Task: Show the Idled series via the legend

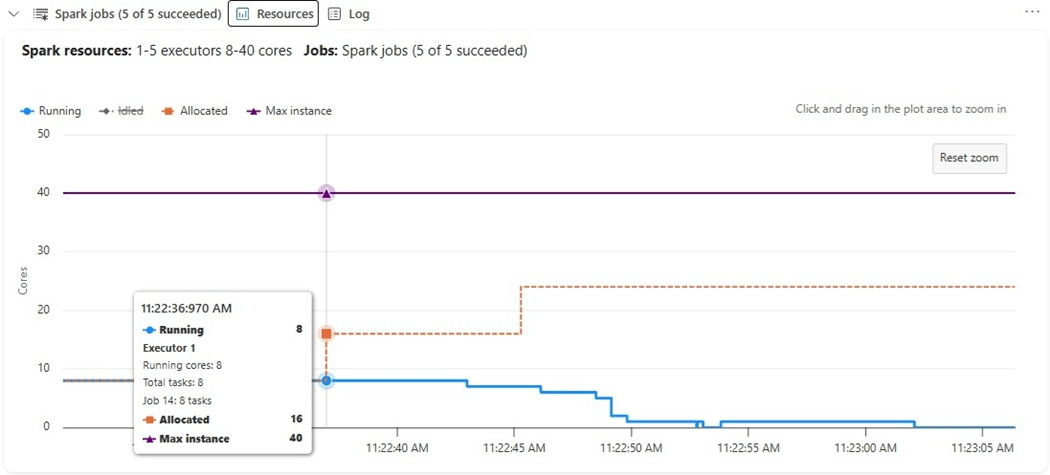Action: pos(120,111)
